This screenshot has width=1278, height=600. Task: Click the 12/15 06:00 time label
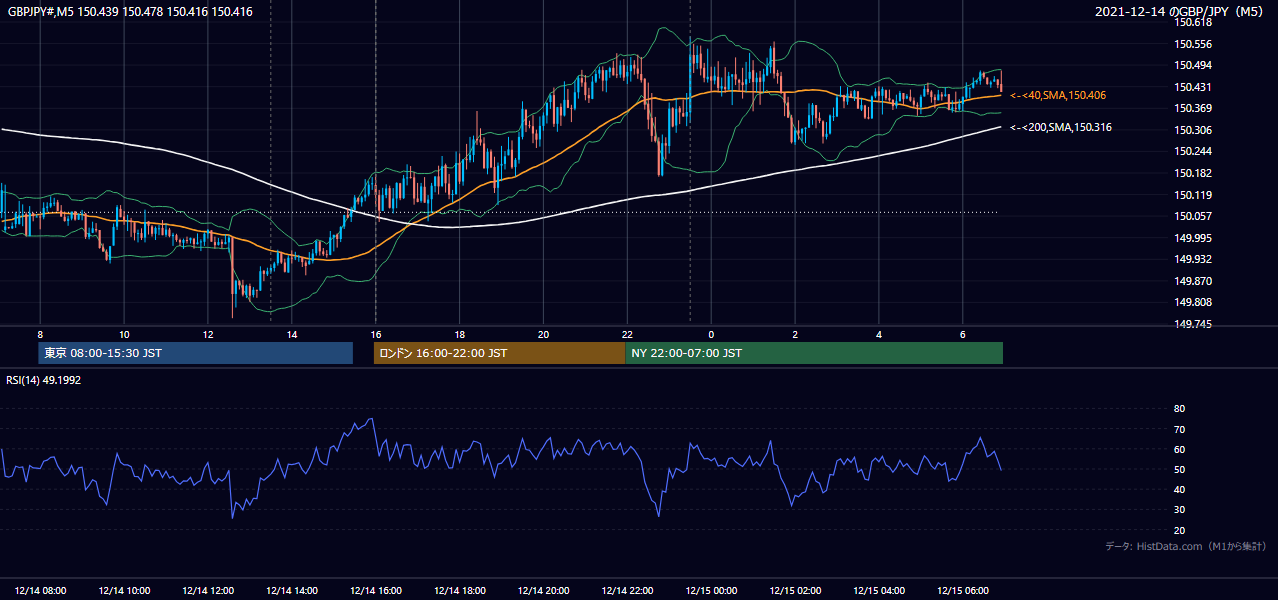pos(962,590)
